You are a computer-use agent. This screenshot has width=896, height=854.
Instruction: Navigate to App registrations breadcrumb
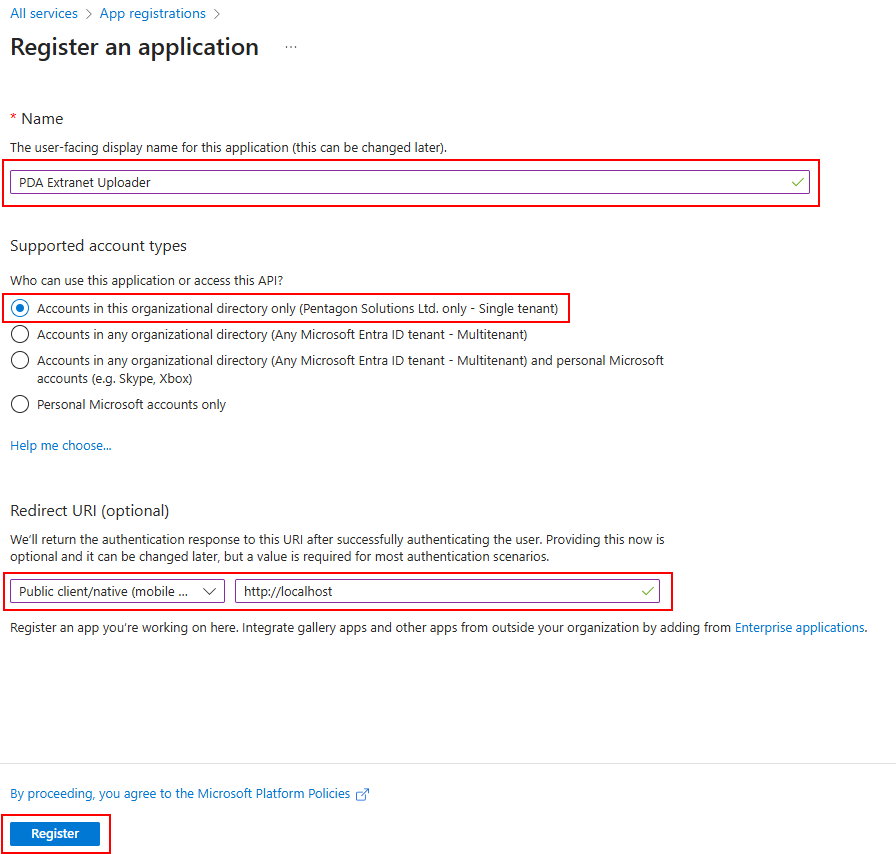tap(152, 14)
